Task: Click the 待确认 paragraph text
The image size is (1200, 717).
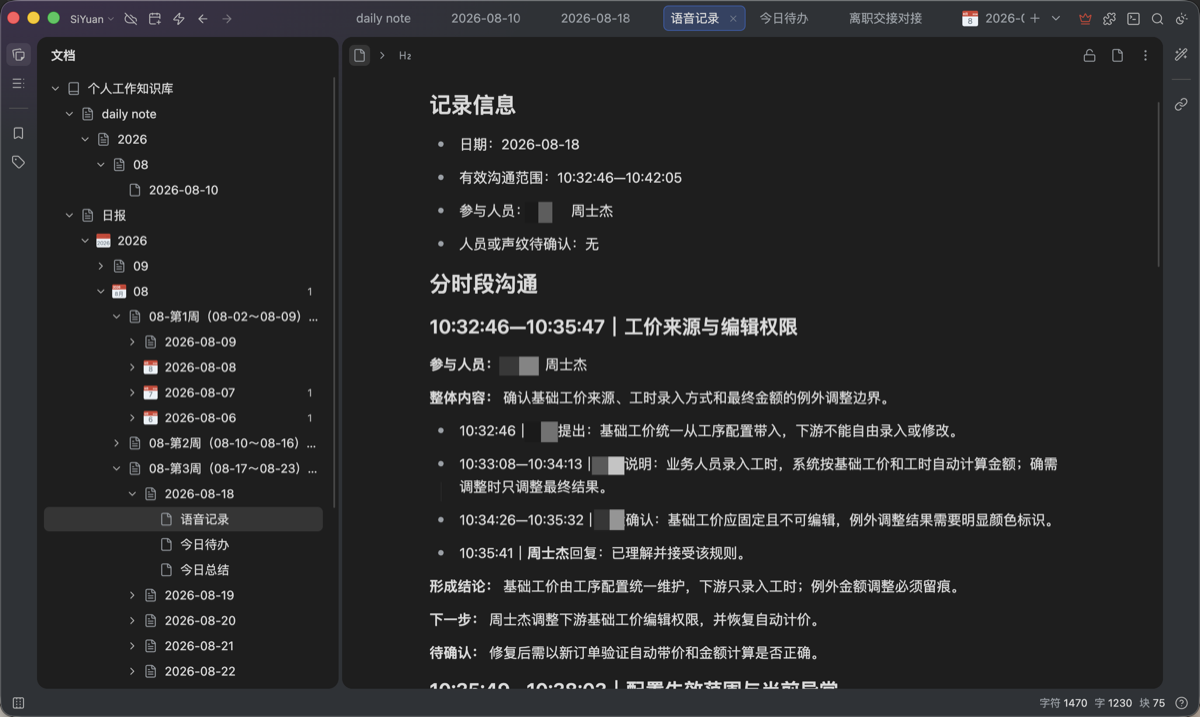Action: pyautogui.click(x=625, y=653)
